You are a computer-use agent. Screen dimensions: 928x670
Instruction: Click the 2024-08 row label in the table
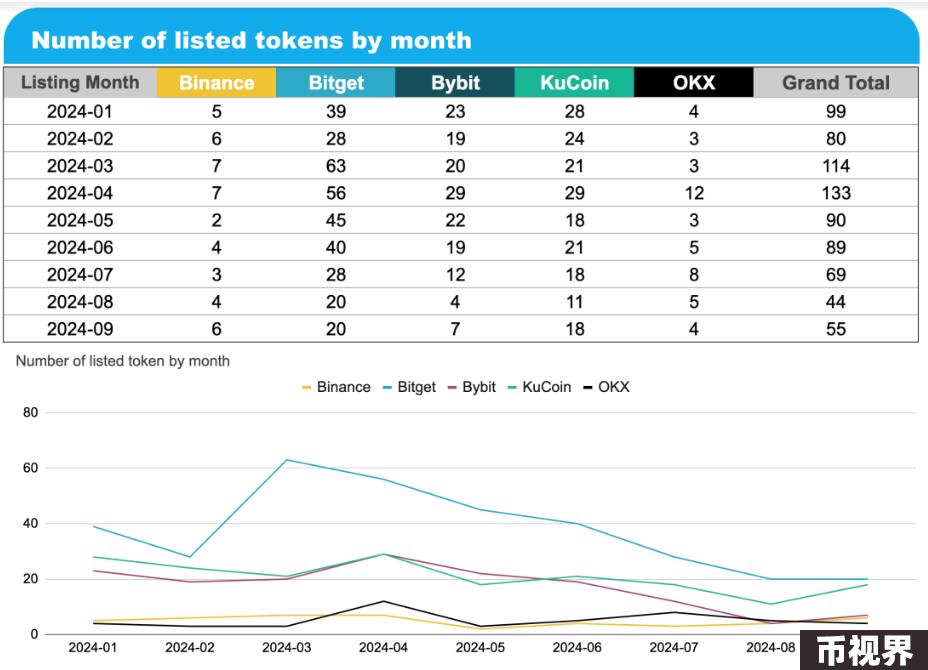80,302
